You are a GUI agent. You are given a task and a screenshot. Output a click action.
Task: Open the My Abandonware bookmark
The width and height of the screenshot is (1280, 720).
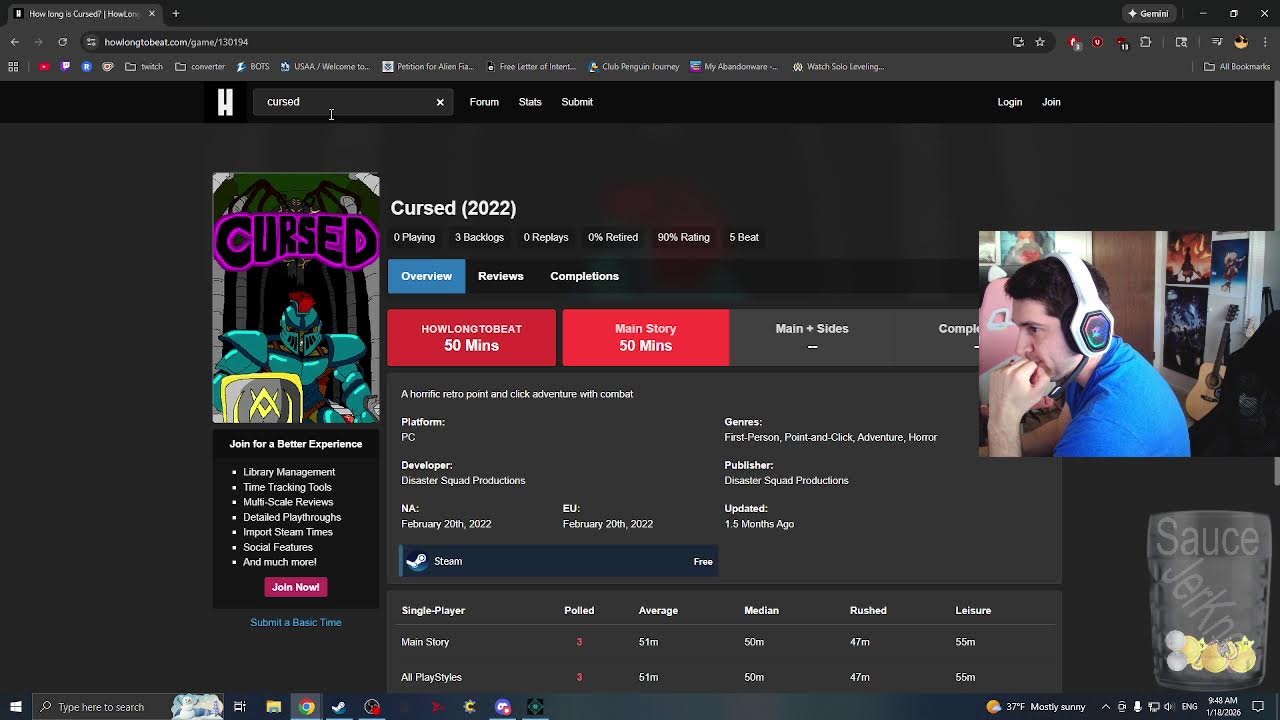coord(734,67)
